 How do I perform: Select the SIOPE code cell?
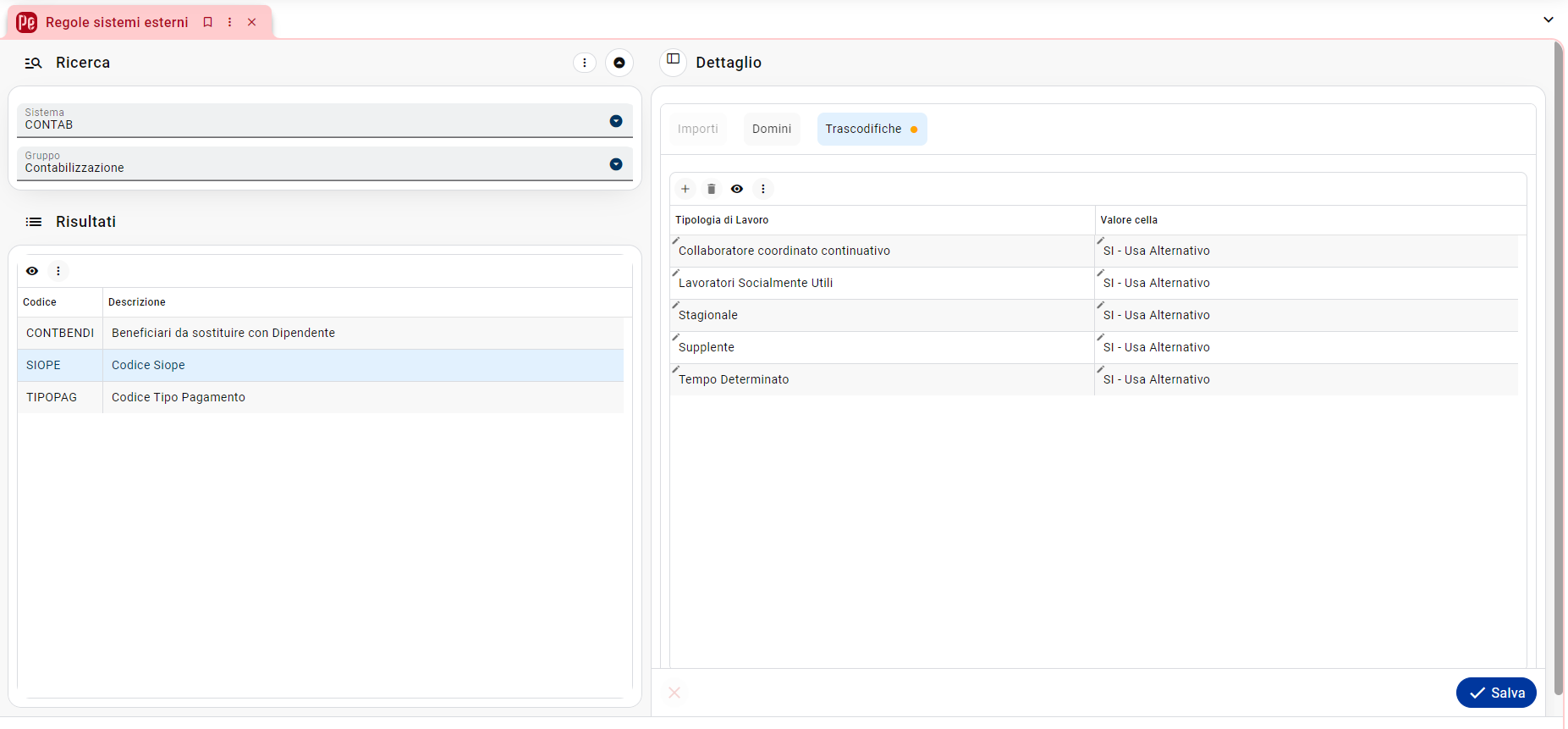[x=60, y=365]
